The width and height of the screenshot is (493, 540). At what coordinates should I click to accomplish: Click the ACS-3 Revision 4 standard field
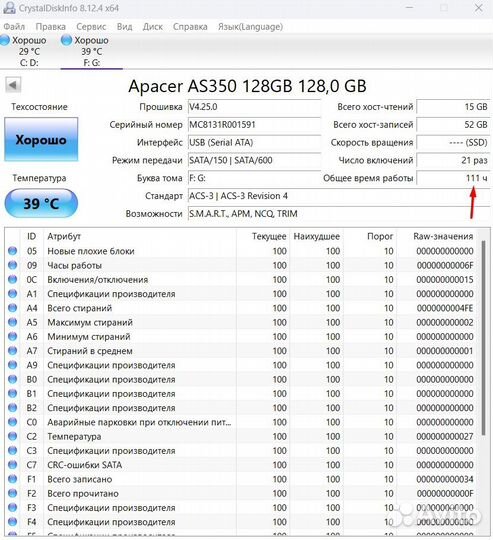[338, 196]
